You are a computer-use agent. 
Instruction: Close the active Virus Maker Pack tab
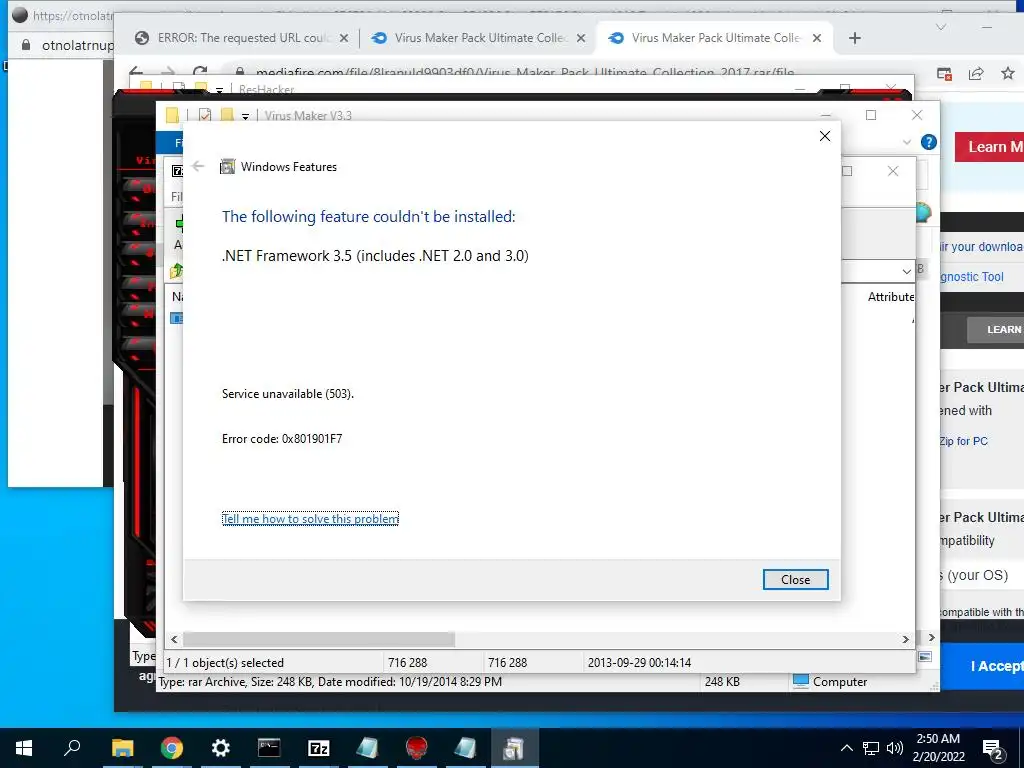click(816, 39)
